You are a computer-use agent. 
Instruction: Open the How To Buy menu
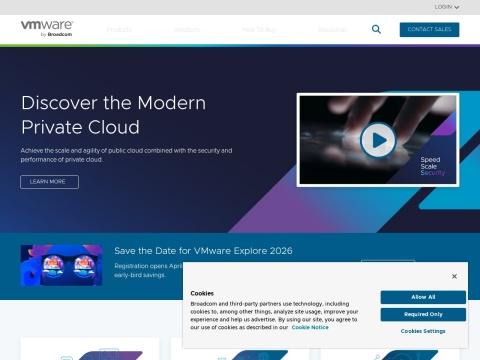259,30
